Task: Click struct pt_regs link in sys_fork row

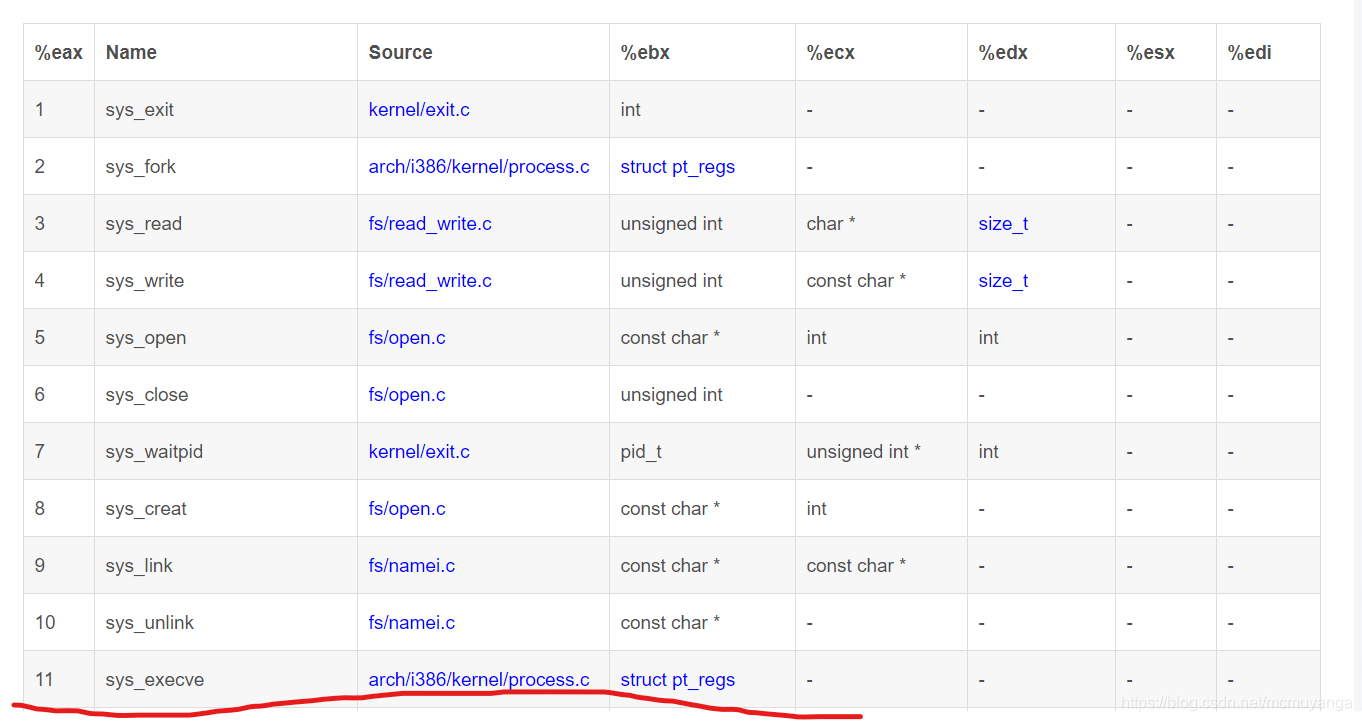Action: 678,167
